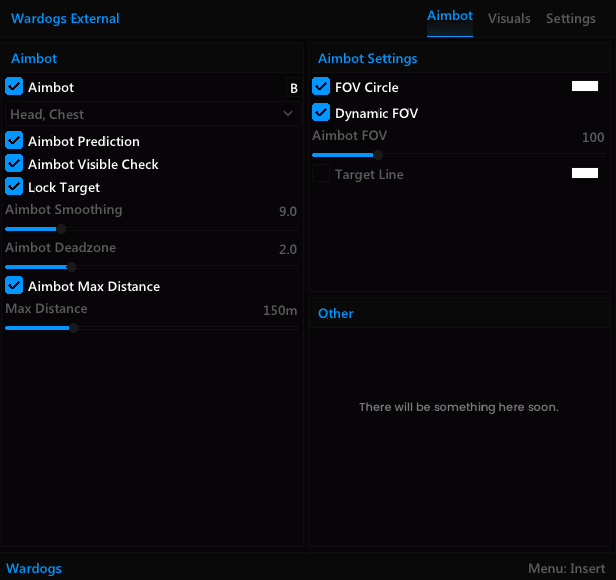Toggle the Aimbot checkbox

(14, 87)
